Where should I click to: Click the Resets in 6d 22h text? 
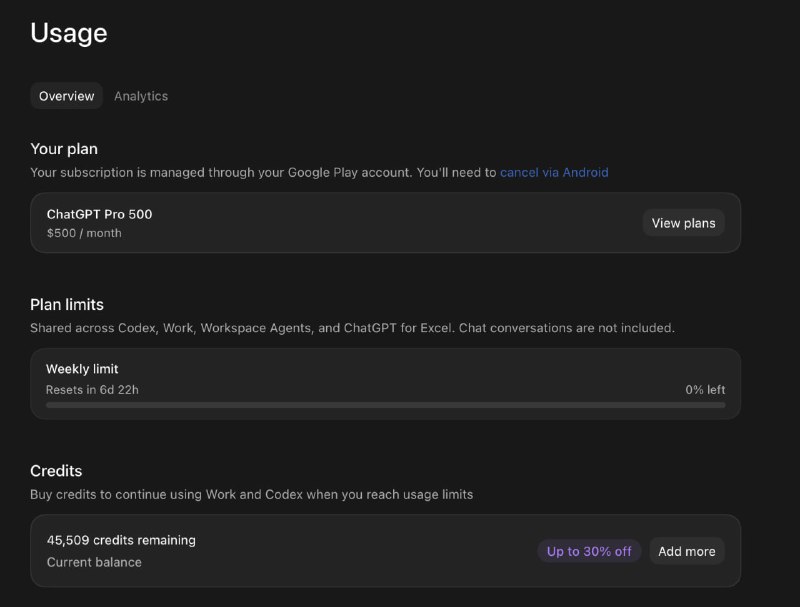point(92,390)
